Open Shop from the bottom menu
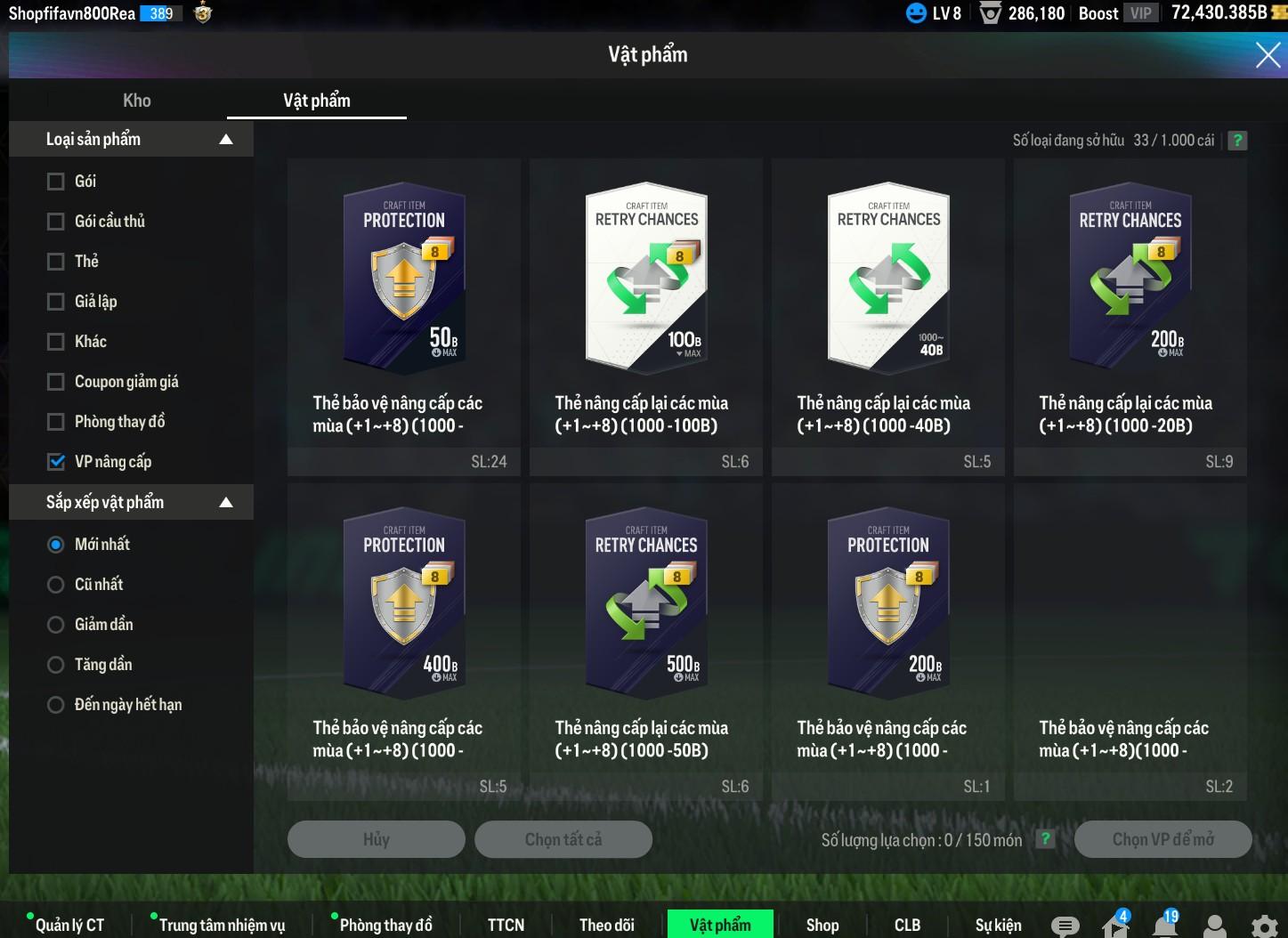The height and width of the screenshot is (938, 1288). point(822,926)
